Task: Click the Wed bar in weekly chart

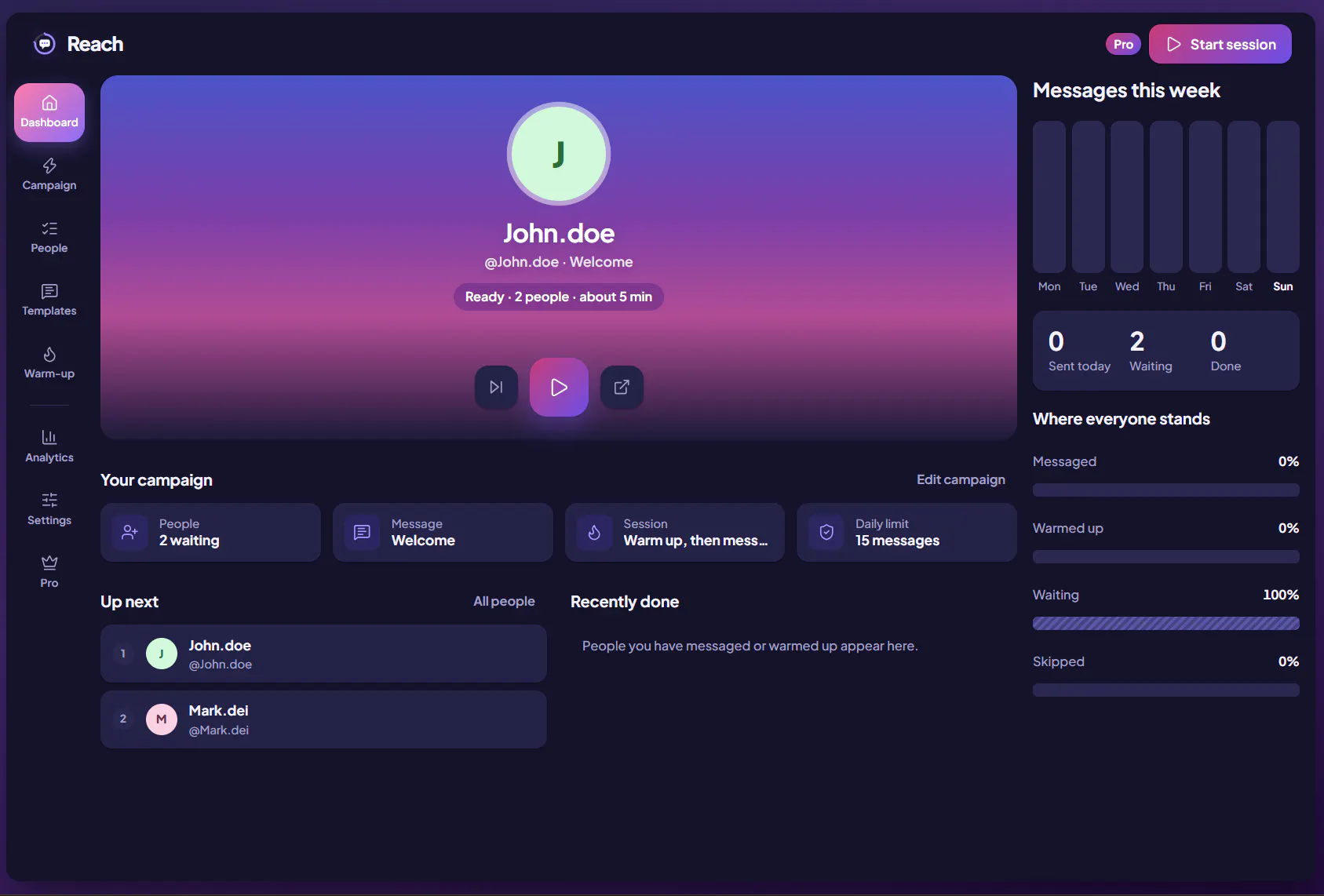Action: (1127, 197)
